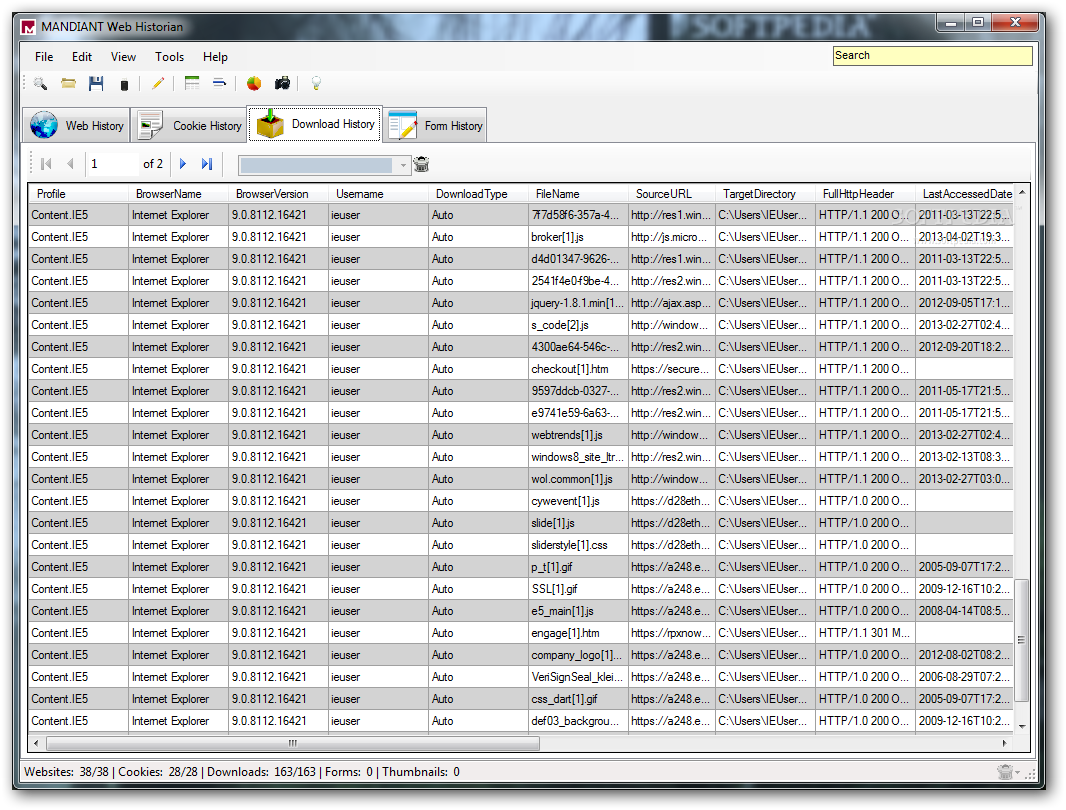Select the s_code[2].js file cell
Image resolution: width=1066 pixels, height=810 pixels.
[578, 325]
